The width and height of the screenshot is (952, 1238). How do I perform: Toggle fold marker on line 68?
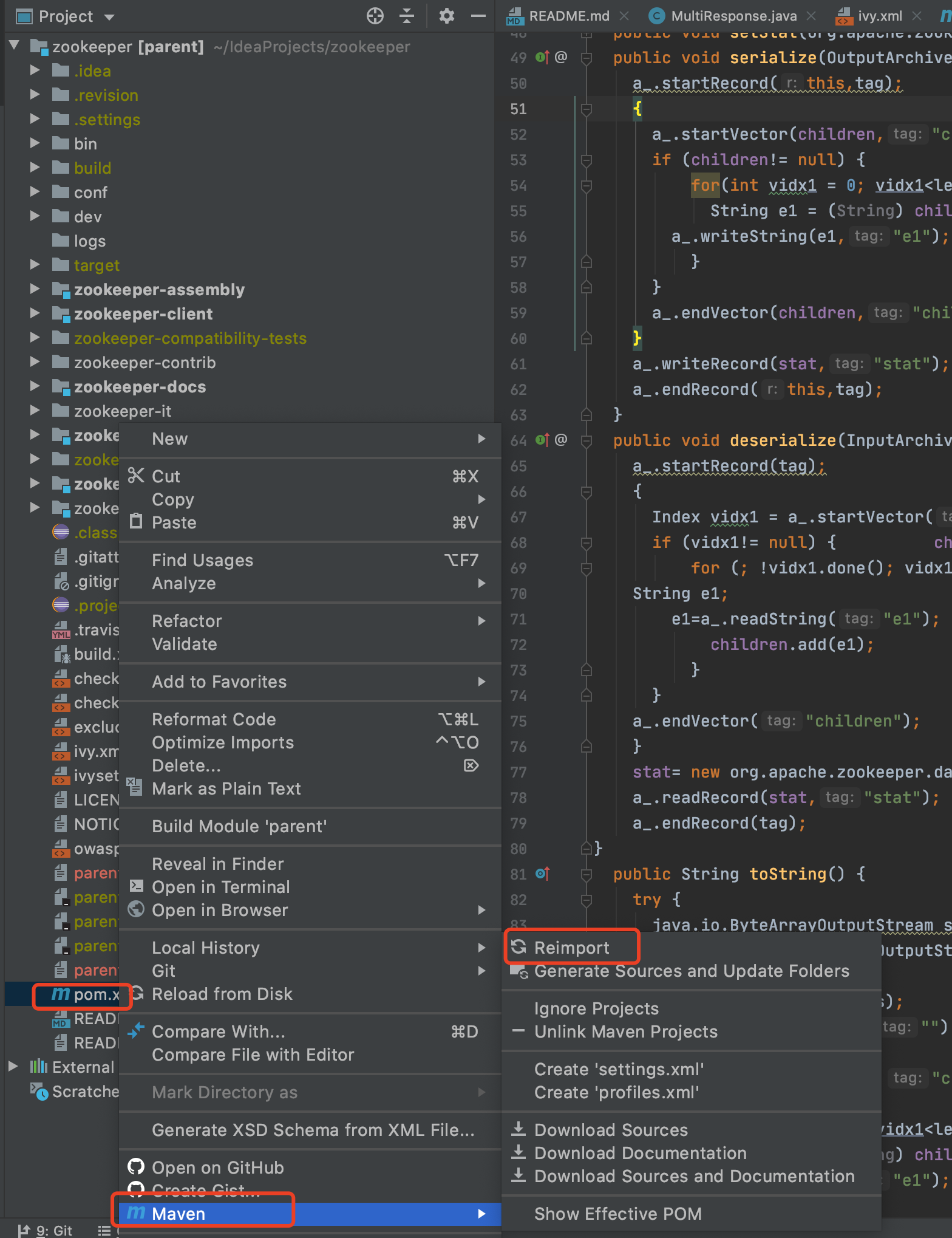[x=586, y=542]
